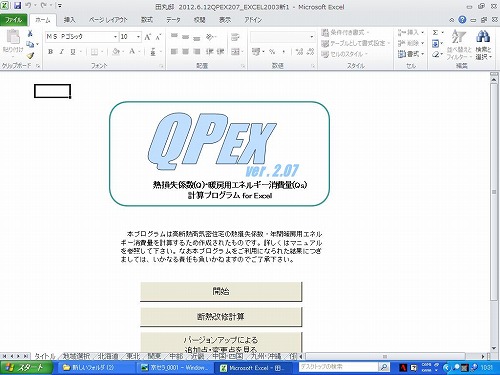Toggle Underline formatting

(73, 52)
